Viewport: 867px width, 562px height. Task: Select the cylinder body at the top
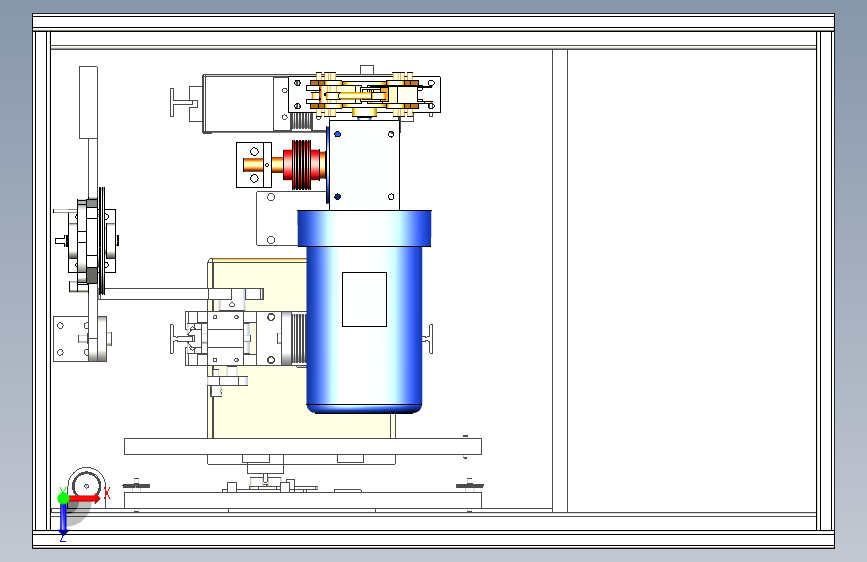click(238, 103)
